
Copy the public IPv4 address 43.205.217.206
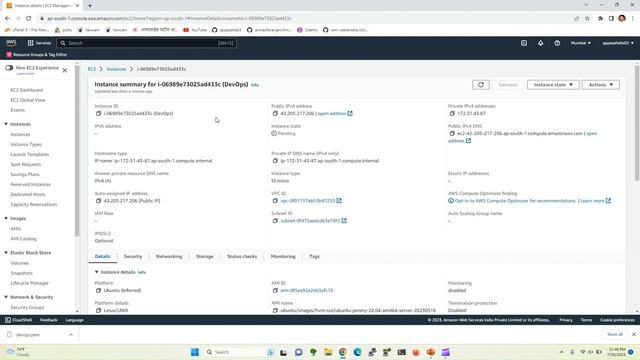tap(275, 113)
